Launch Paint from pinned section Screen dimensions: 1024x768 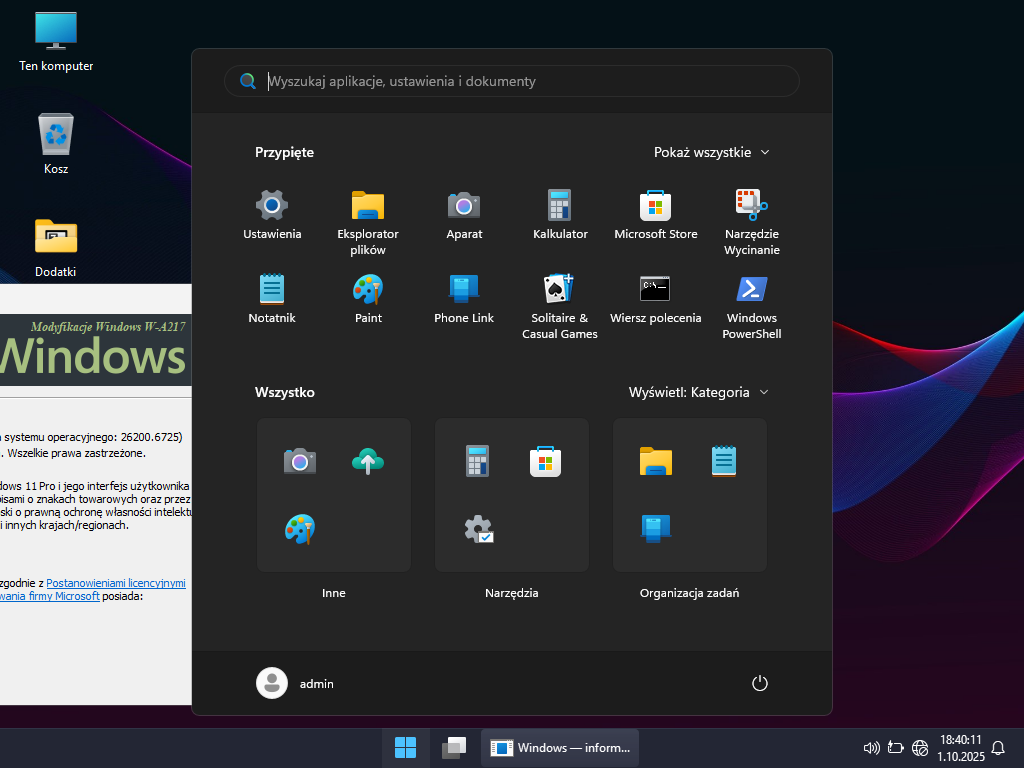tap(368, 289)
